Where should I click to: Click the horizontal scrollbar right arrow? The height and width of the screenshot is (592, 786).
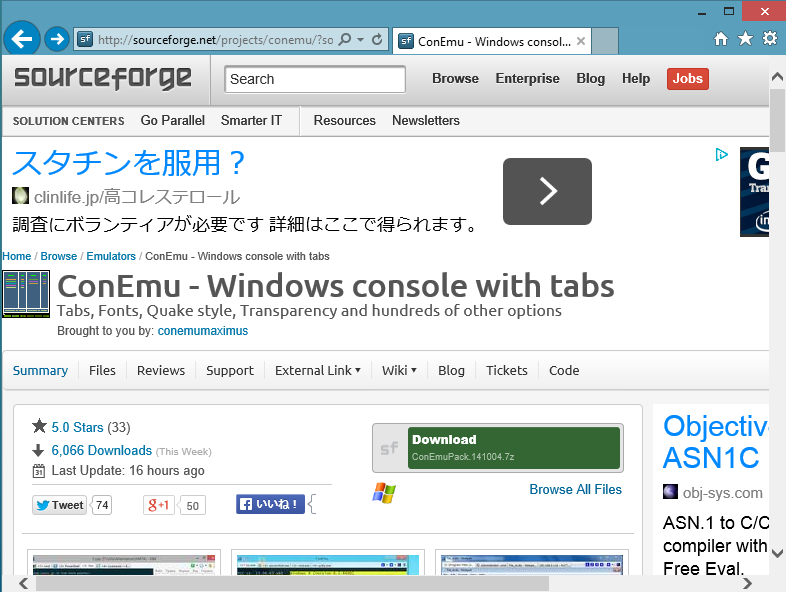[747, 583]
